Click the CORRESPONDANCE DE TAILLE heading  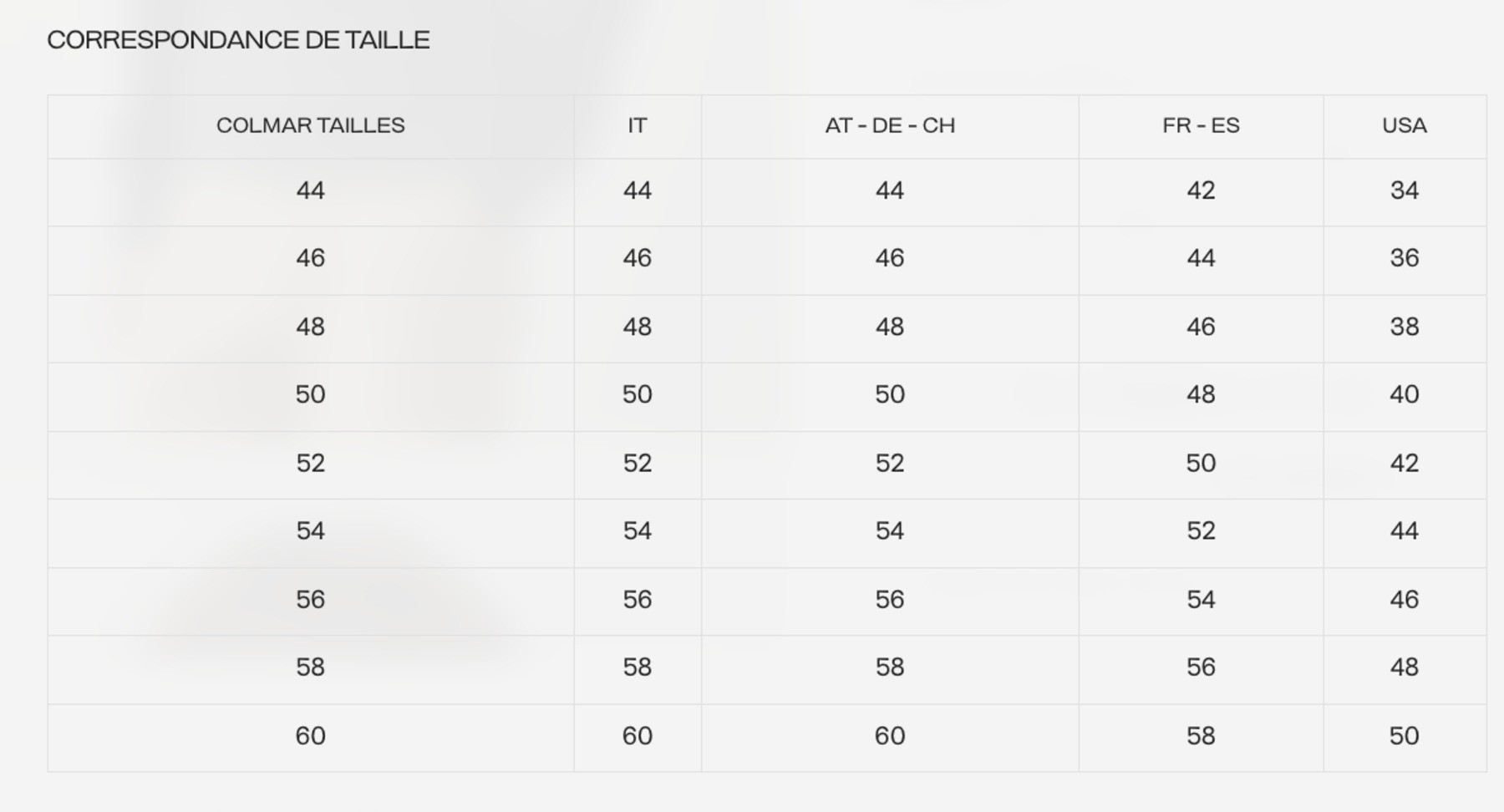[x=238, y=40]
